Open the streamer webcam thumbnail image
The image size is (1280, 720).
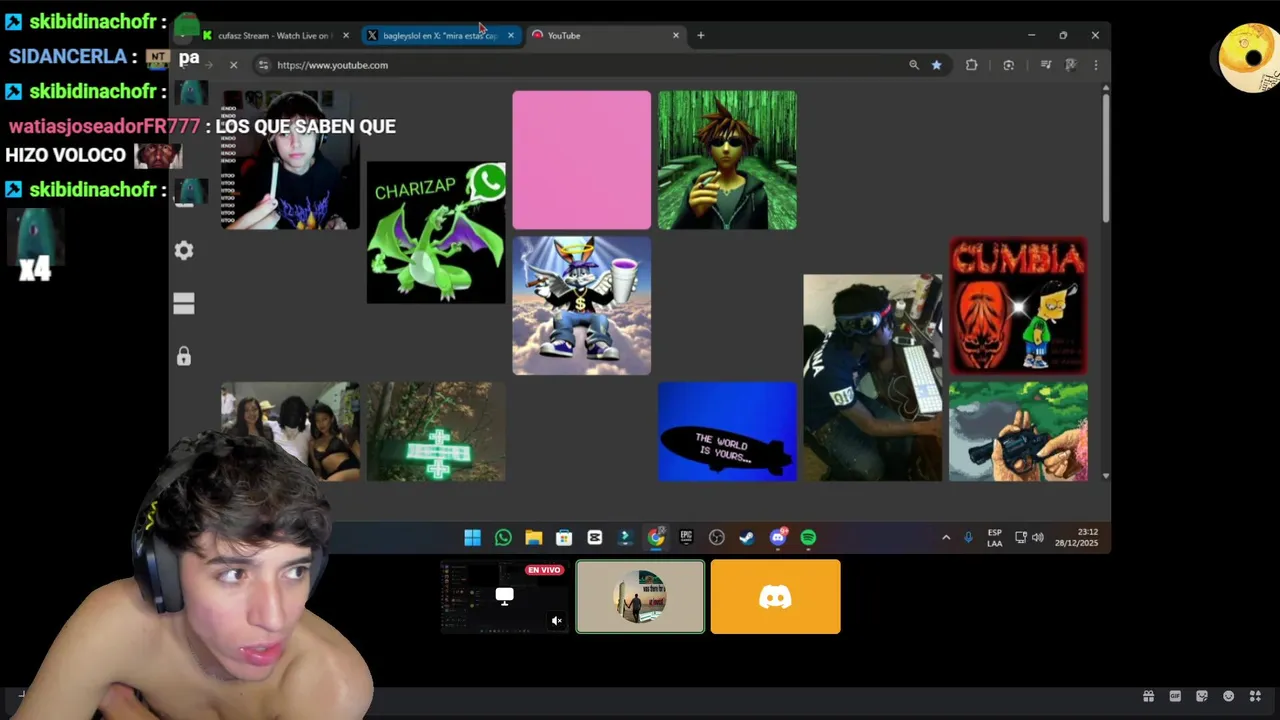(290, 160)
